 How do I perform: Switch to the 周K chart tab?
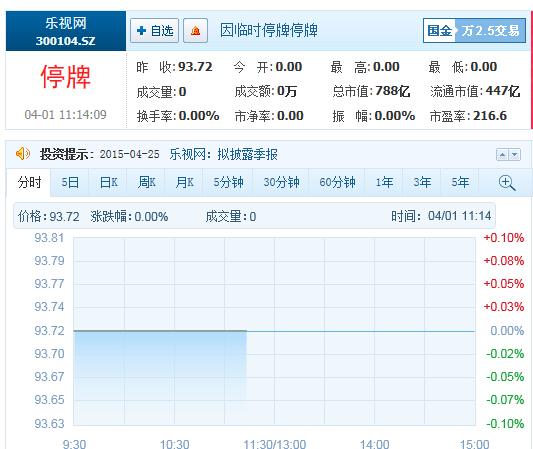click(x=147, y=183)
